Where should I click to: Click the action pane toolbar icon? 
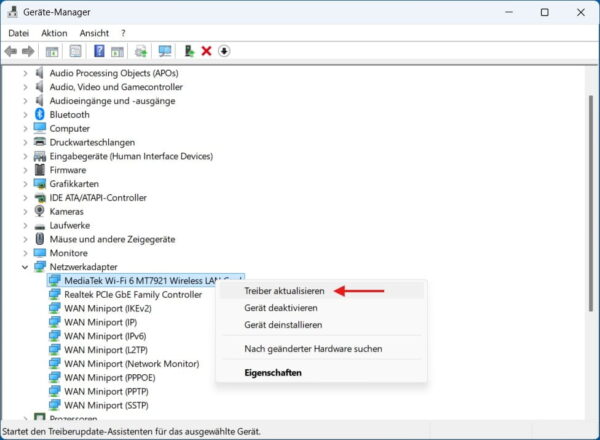[117, 51]
